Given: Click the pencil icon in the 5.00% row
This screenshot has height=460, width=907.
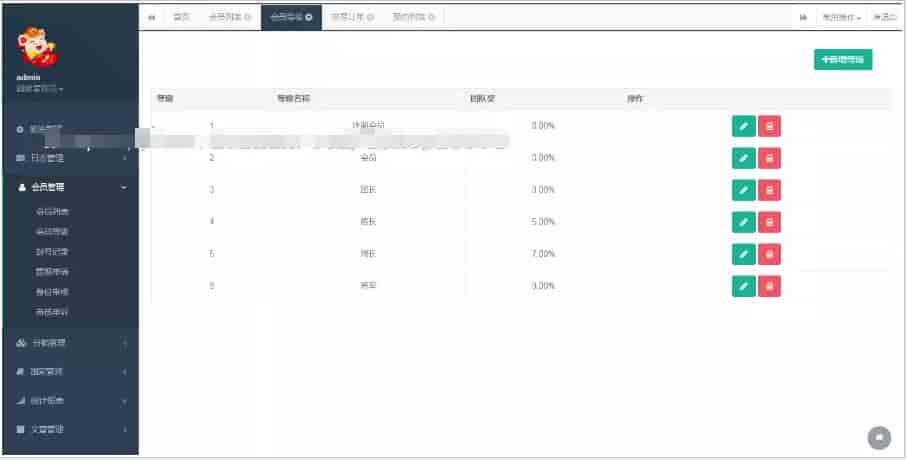Looking at the screenshot, I should 743,222.
